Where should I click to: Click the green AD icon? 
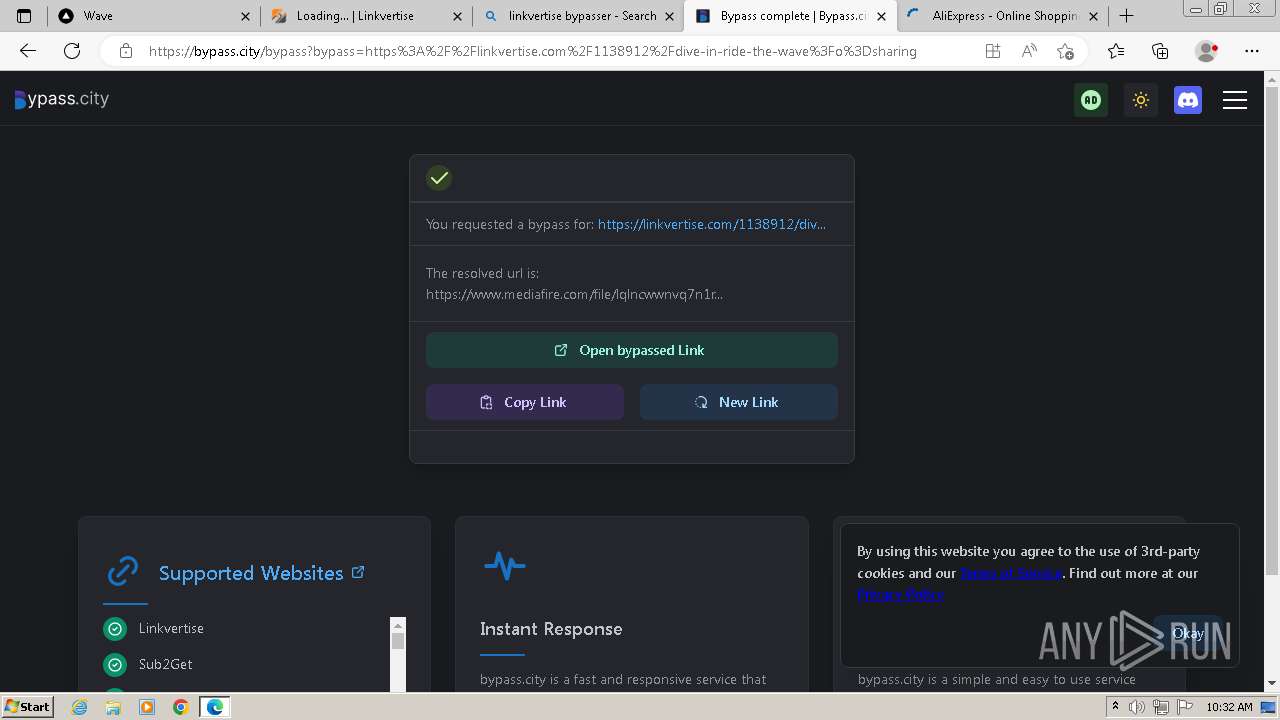[x=1091, y=100]
